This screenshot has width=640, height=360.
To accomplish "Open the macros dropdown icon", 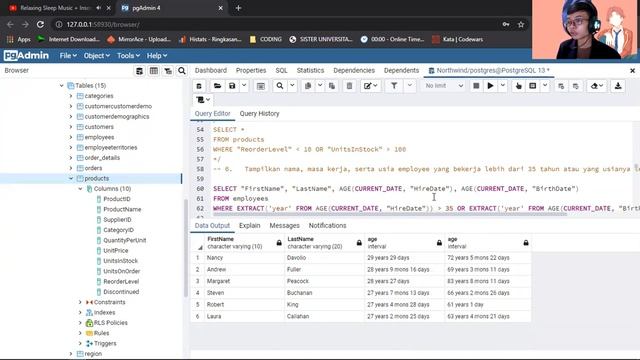I will click(203, 100).
